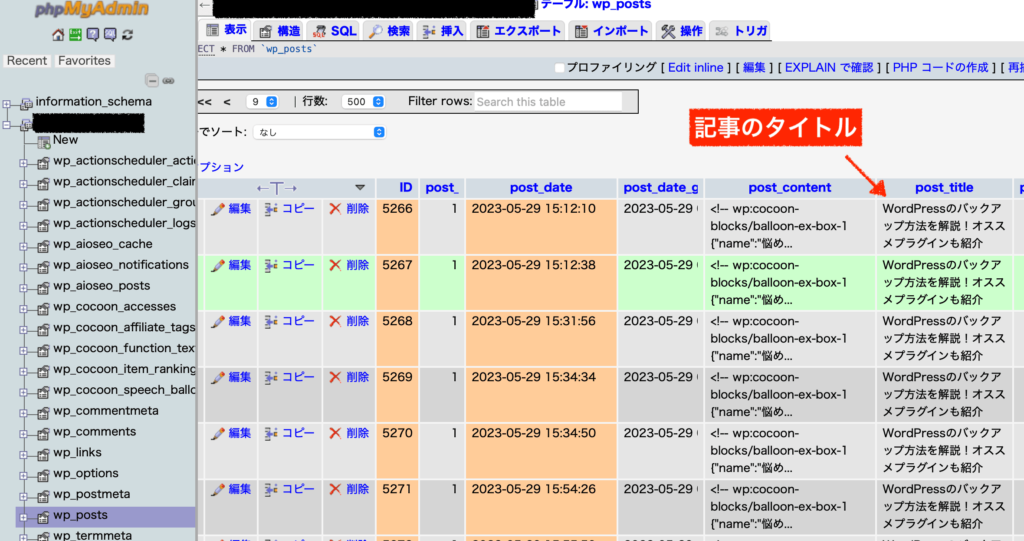Open the エクスポート tab
The width and height of the screenshot is (1024, 541).
[x=519, y=31]
